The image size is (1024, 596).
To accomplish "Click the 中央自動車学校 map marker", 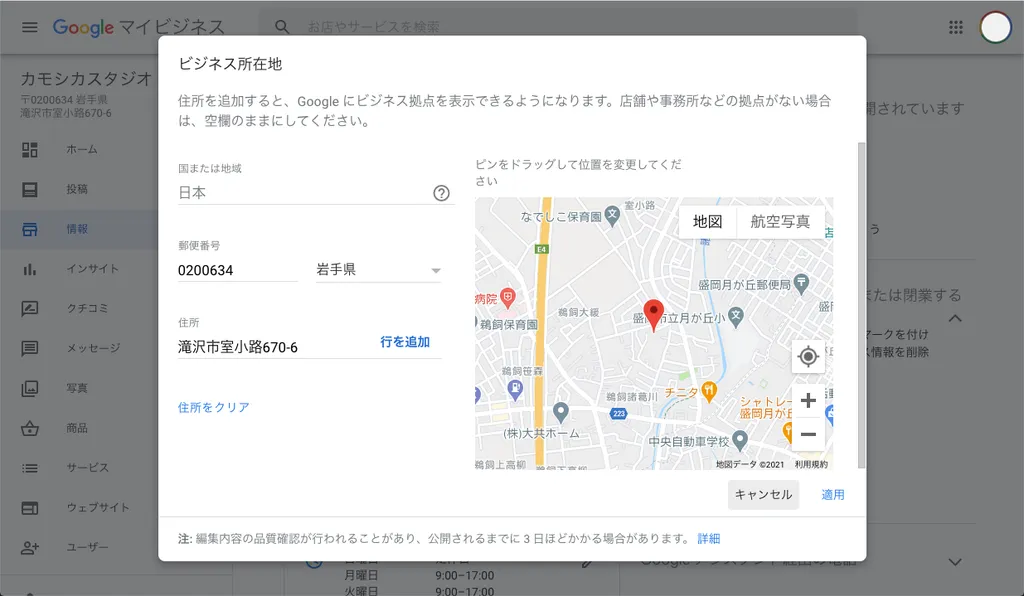I will [x=740, y=441].
